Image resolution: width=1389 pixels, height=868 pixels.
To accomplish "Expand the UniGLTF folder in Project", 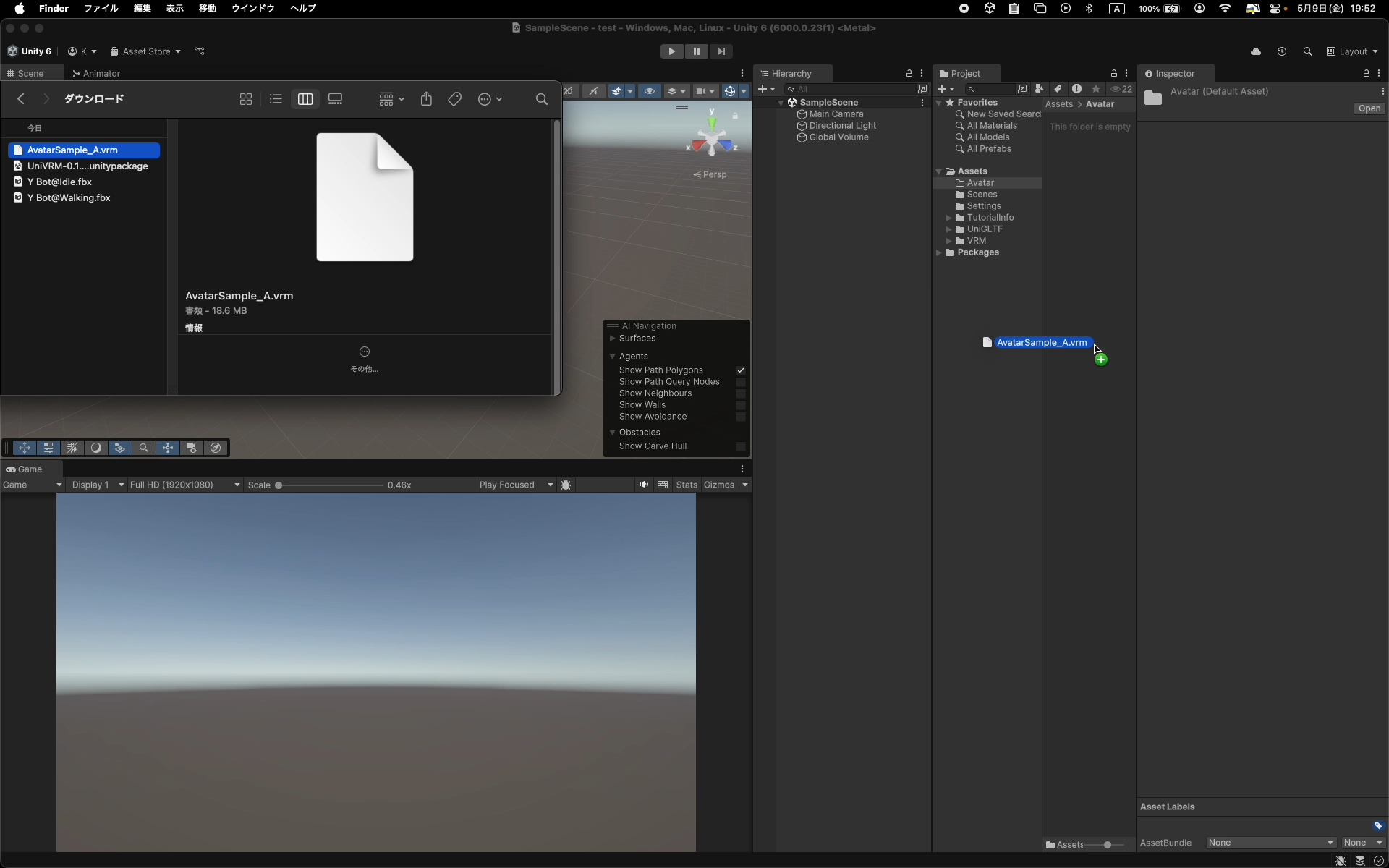I will [949, 229].
